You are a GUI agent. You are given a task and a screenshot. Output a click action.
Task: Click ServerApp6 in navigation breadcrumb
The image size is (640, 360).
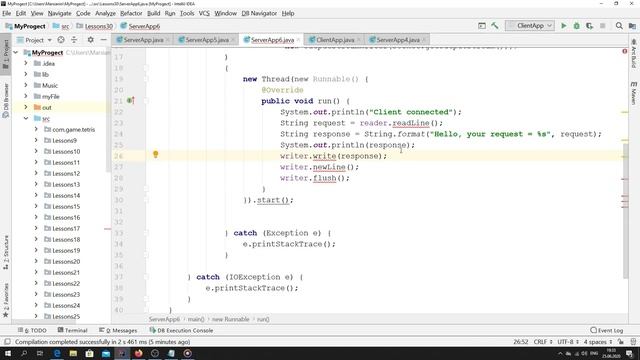tap(144, 26)
